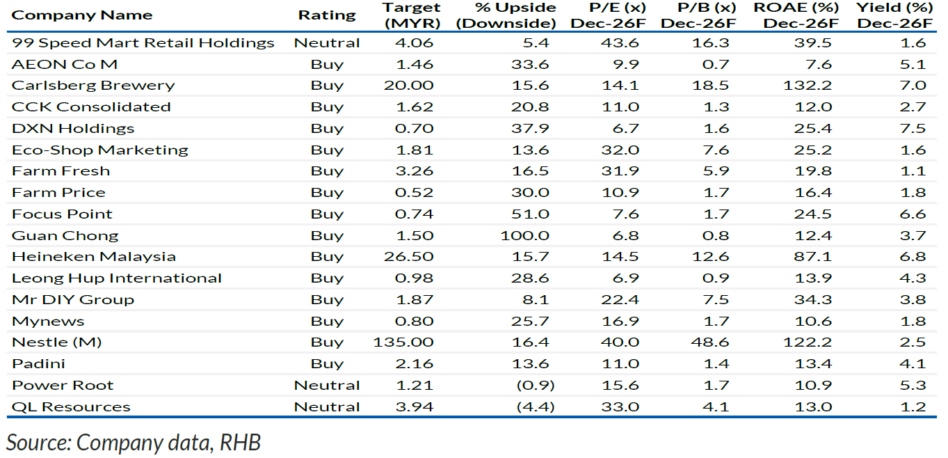The width and height of the screenshot is (948, 458).
Task: Click the Source: Company data, RHB text
Action: (133, 441)
